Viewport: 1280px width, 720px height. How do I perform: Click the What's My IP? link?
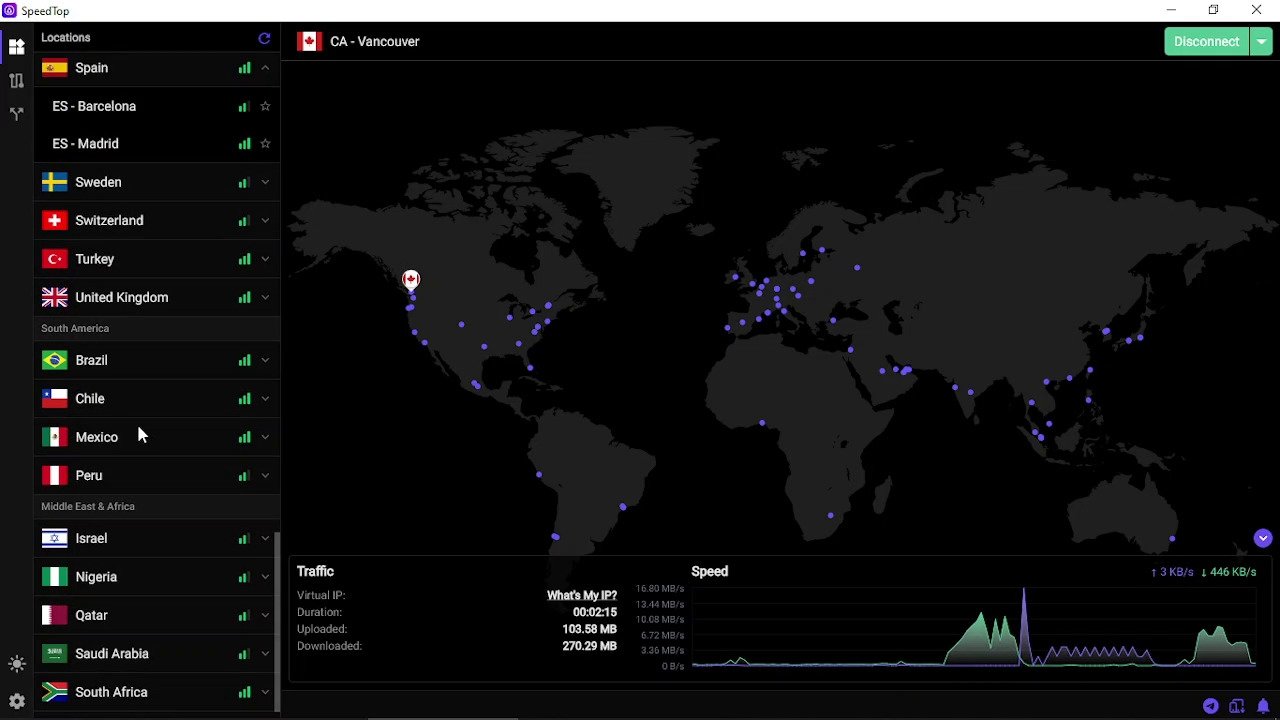point(581,595)
